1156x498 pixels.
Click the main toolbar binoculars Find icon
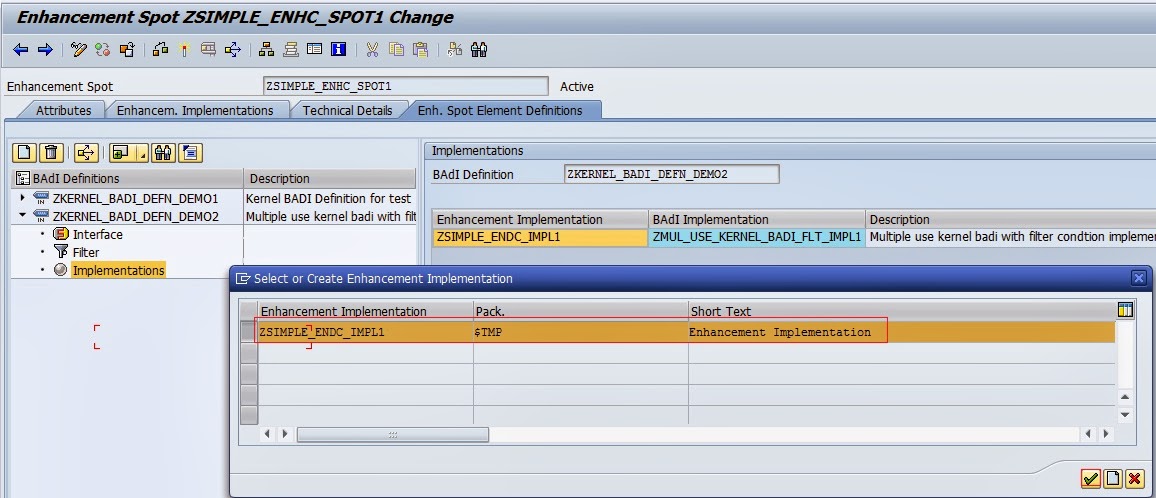479,49
